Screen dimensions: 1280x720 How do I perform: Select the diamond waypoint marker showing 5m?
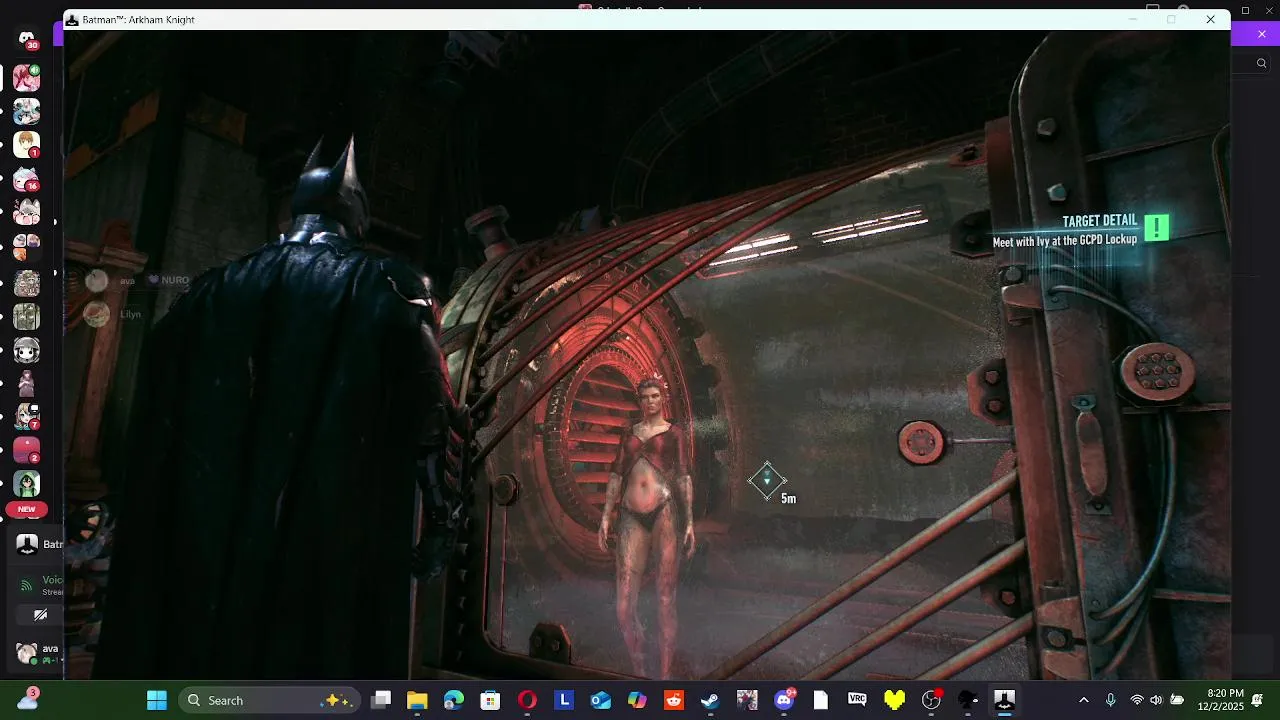[767, 481]
